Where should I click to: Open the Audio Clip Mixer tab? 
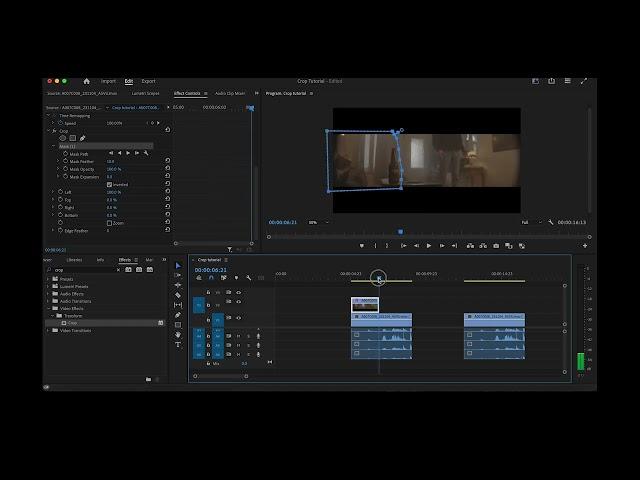click(x=230, y=93)
